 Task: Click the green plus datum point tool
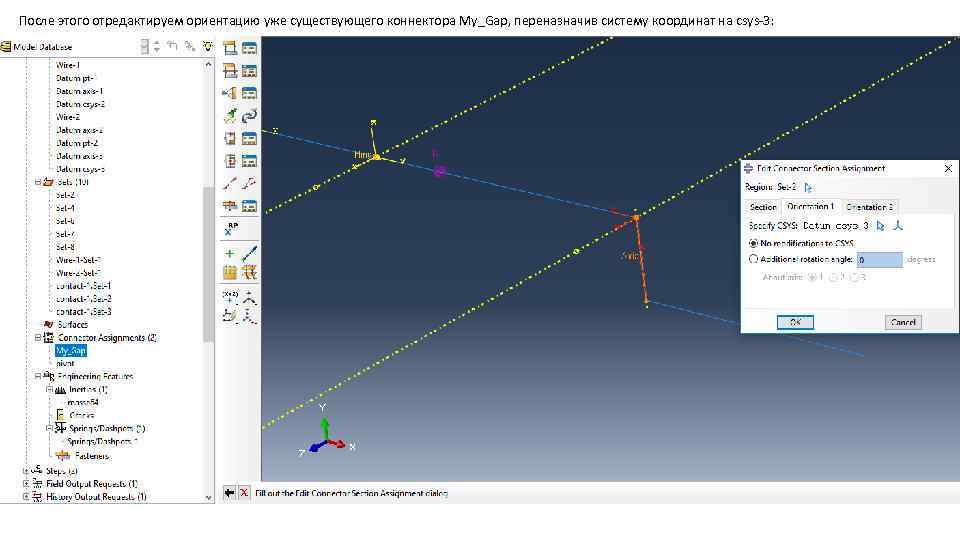click(x=230, y=253)
